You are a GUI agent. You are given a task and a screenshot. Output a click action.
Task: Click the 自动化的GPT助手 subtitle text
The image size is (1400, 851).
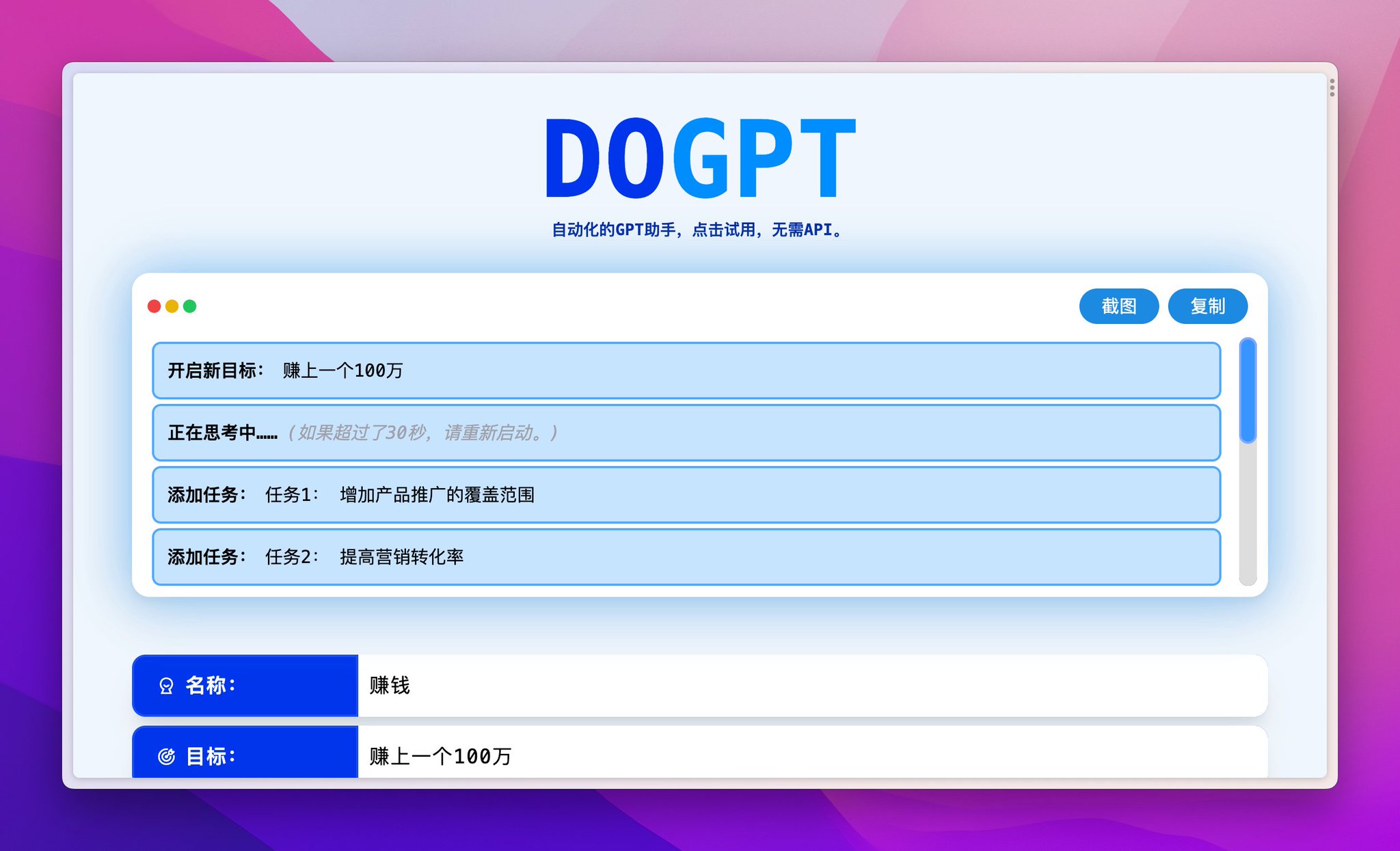coord(696,230)
